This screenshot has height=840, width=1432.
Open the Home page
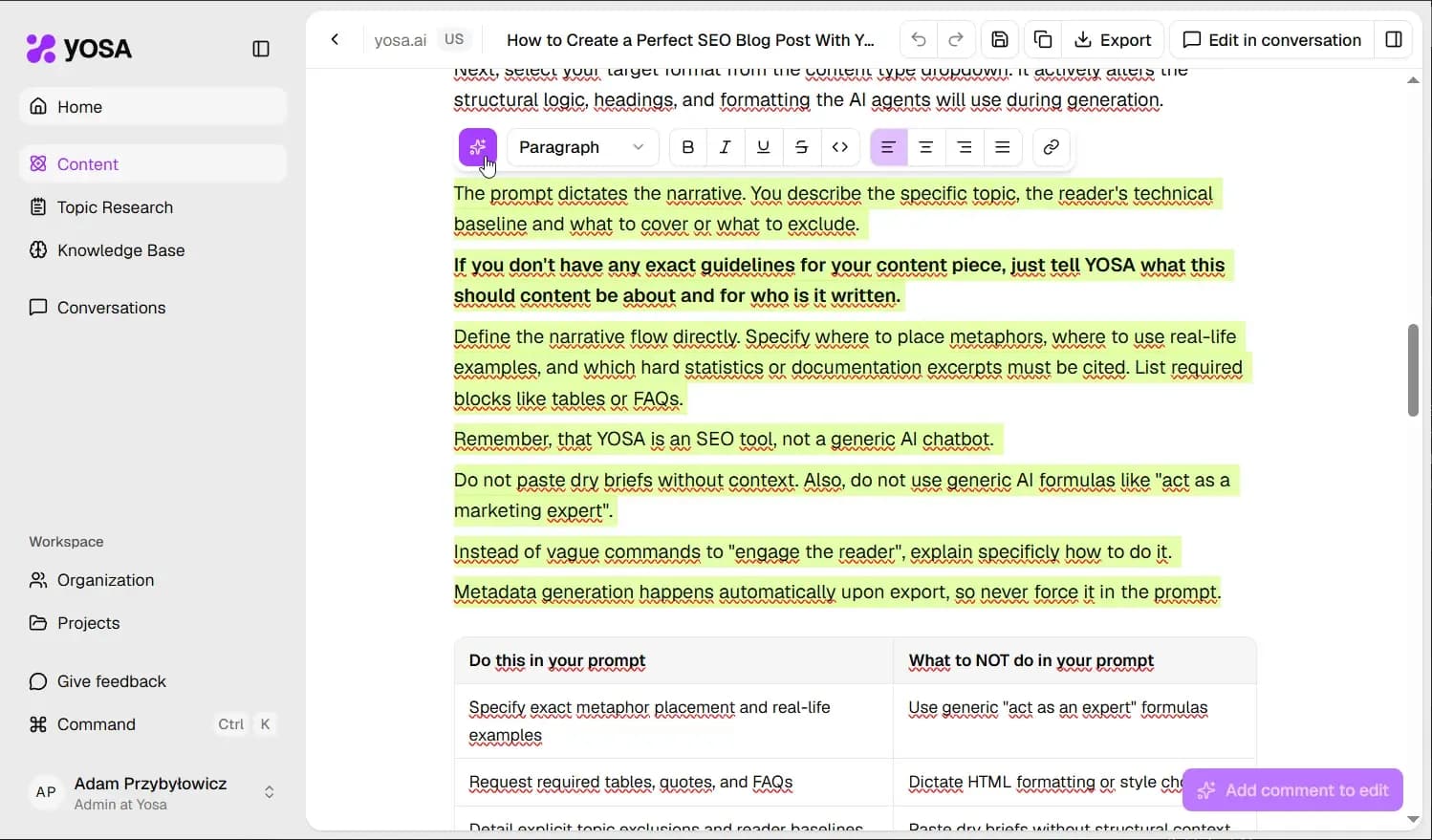153,106
